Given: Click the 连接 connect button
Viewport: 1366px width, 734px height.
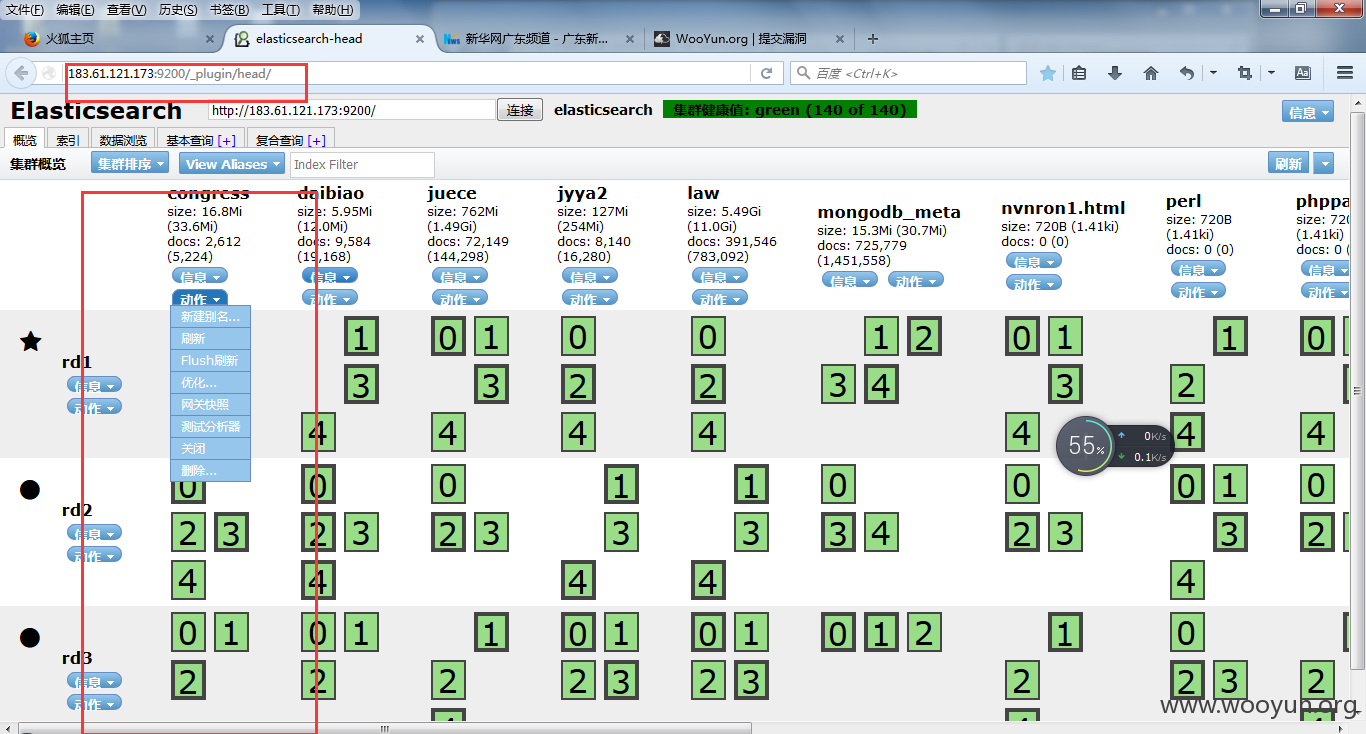Looking at the screenshot, I should click(x=520, y=110).
